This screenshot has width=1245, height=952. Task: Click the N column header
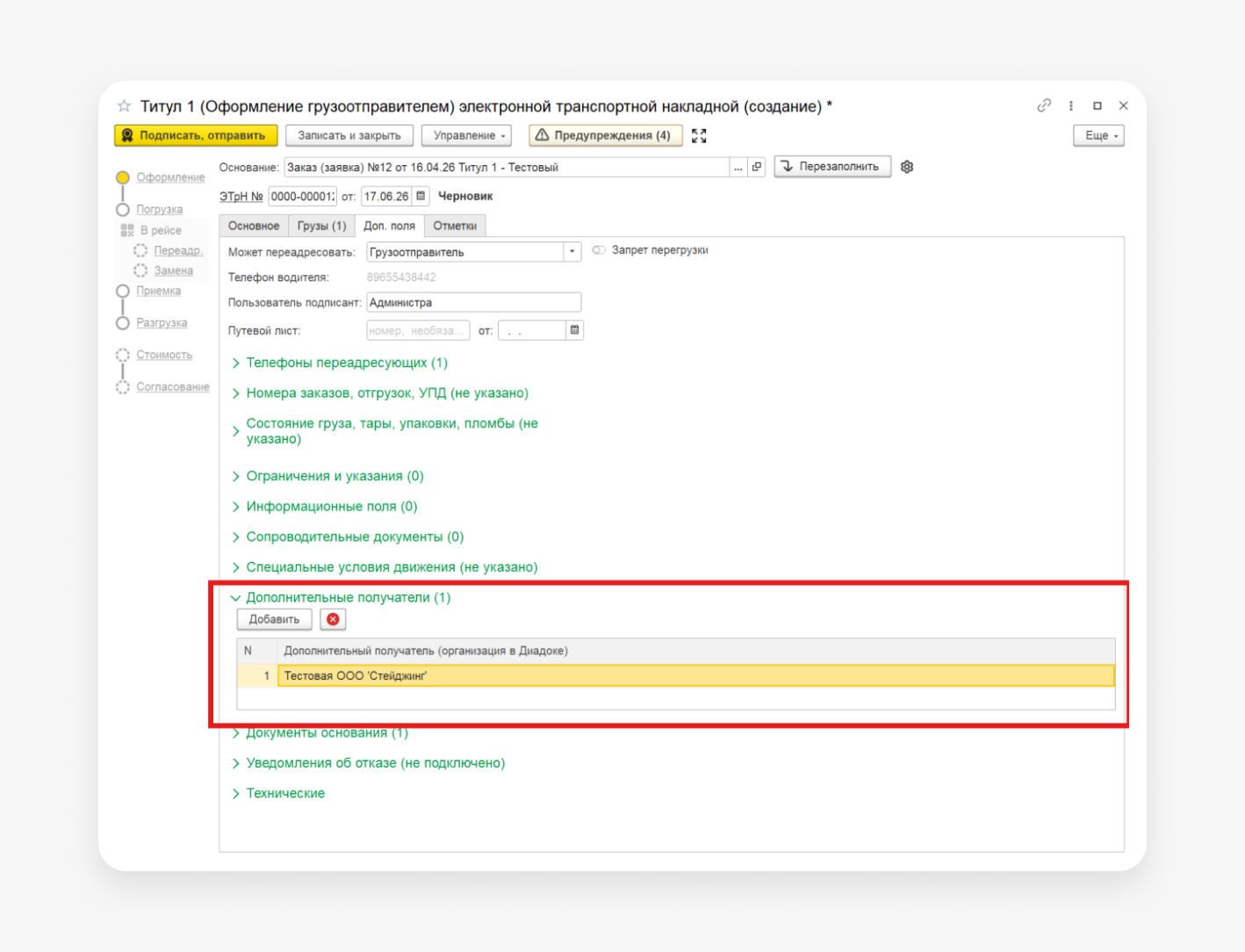click(x=257, y=651)
